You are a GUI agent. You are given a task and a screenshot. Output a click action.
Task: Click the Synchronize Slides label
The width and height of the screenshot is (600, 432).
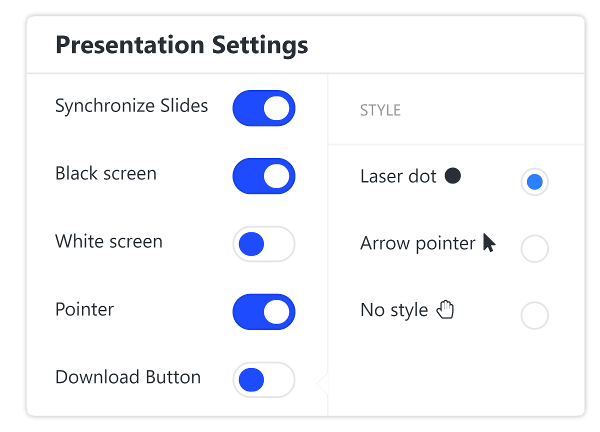point(132,106)
